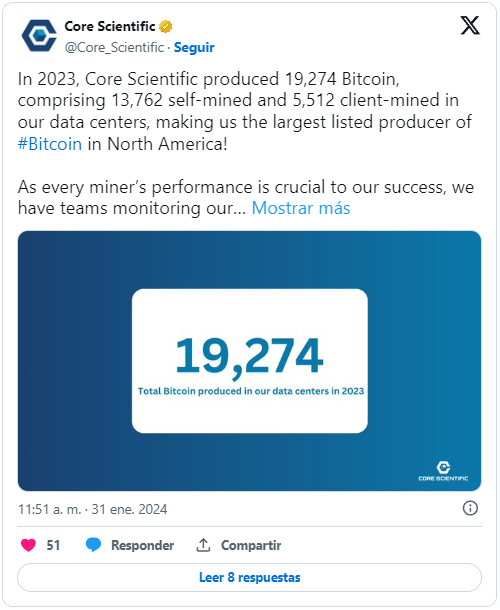Click the Compartir label
This screenshot has width=500, height=610.
(x=251, y=545)
